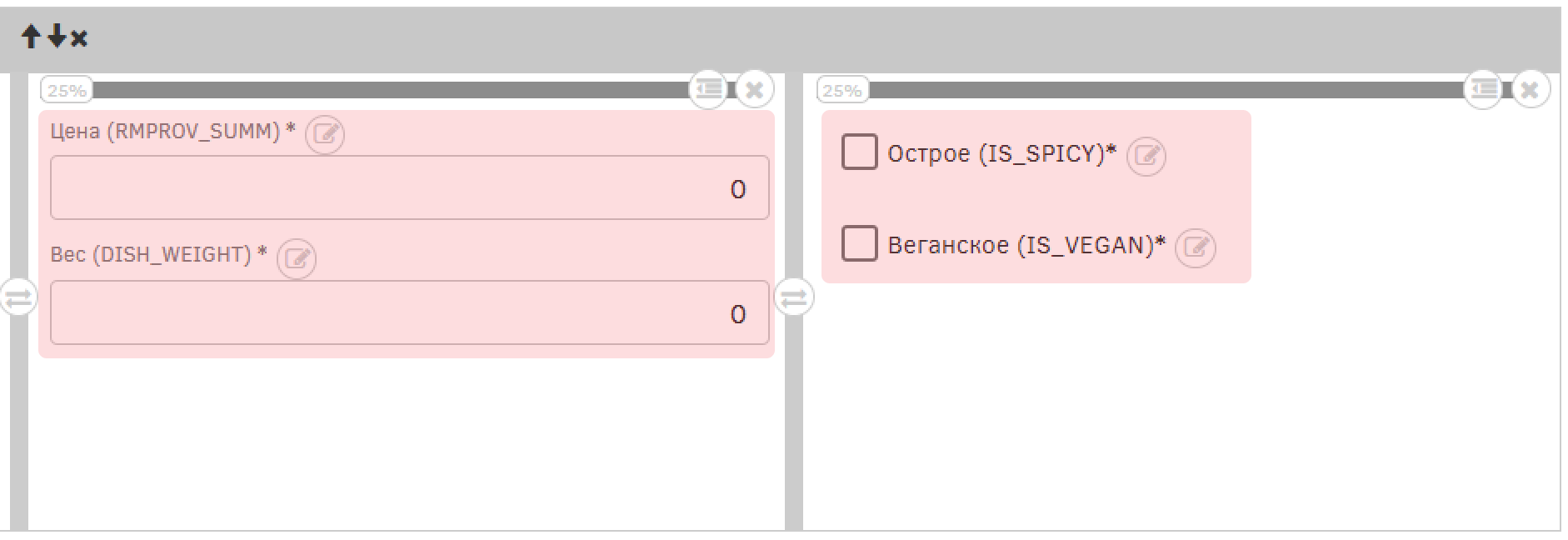Click the right column 25% width badge
Image resolution: width=1568 pixels, height=540 pixels.
click(842, 90)
